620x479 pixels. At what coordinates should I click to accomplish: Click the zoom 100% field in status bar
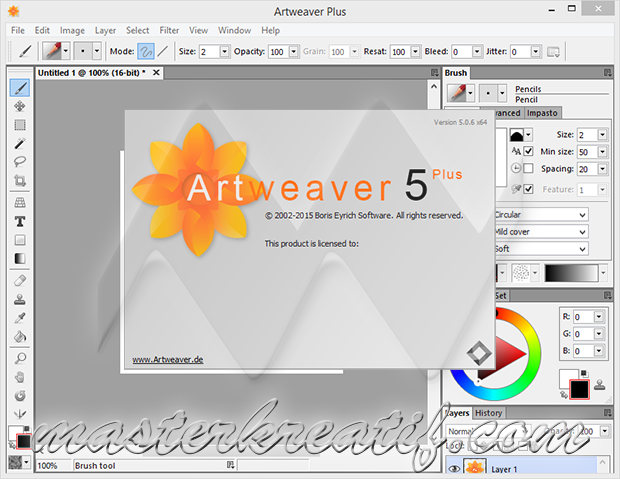click(53, 466)
